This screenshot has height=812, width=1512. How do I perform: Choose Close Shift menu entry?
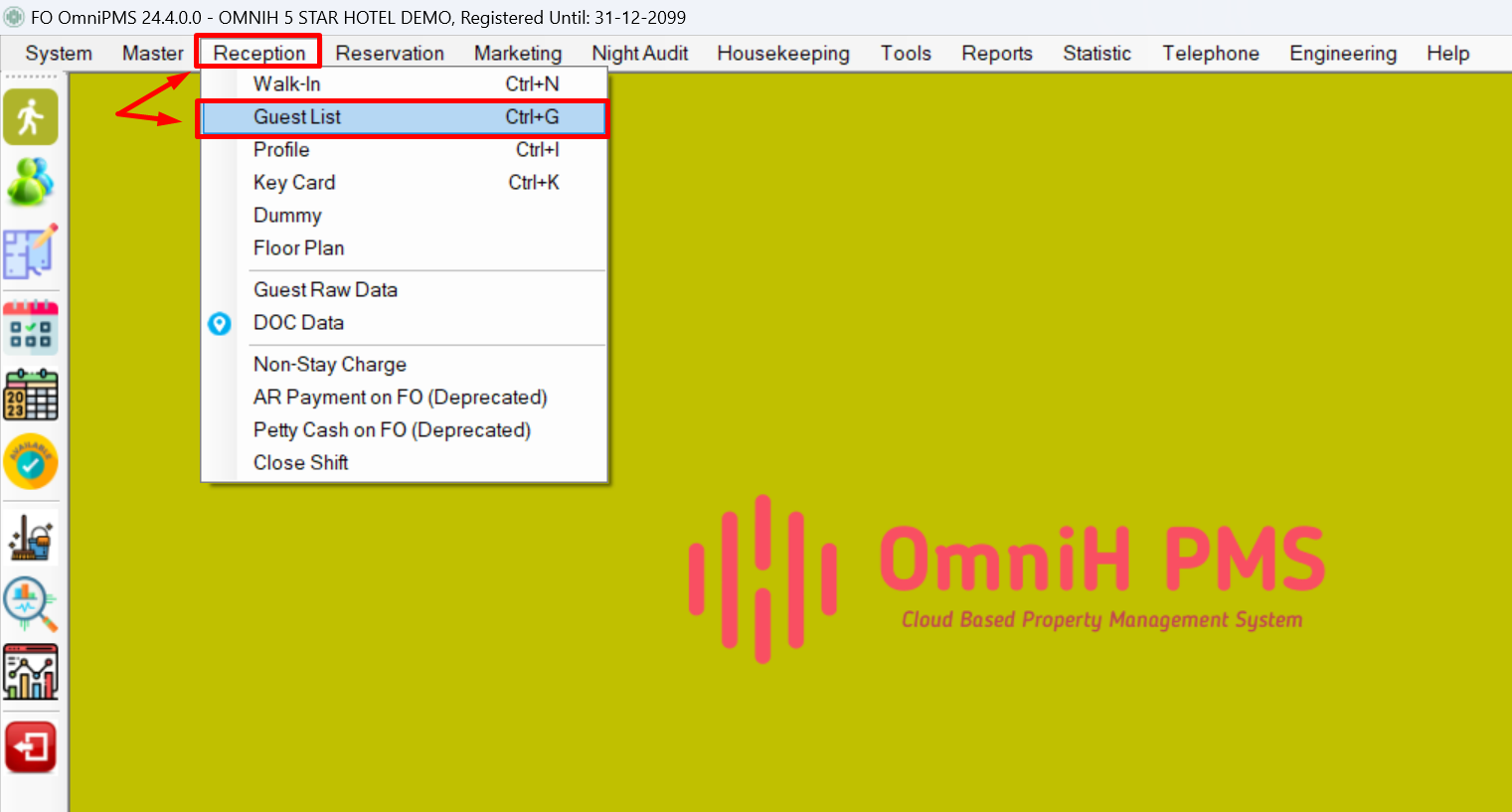pos(404,463)
